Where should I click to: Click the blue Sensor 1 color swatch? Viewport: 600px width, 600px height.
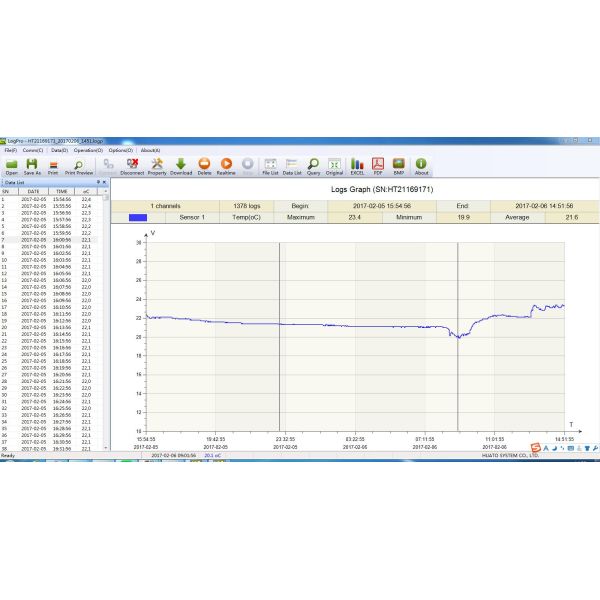pos(137,216)
